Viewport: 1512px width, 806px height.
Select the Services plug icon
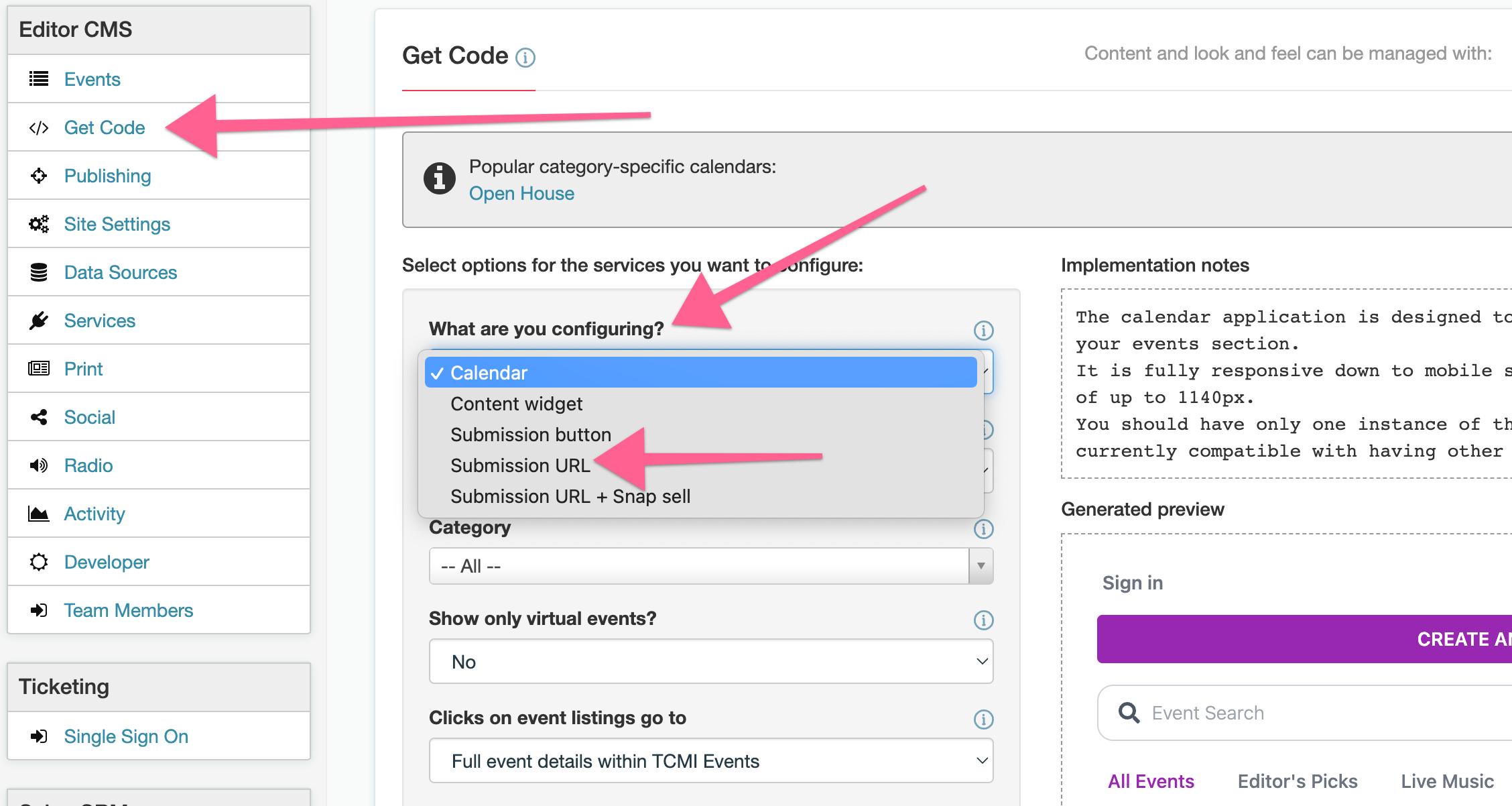pyautogui.click(x=38, y=320)
